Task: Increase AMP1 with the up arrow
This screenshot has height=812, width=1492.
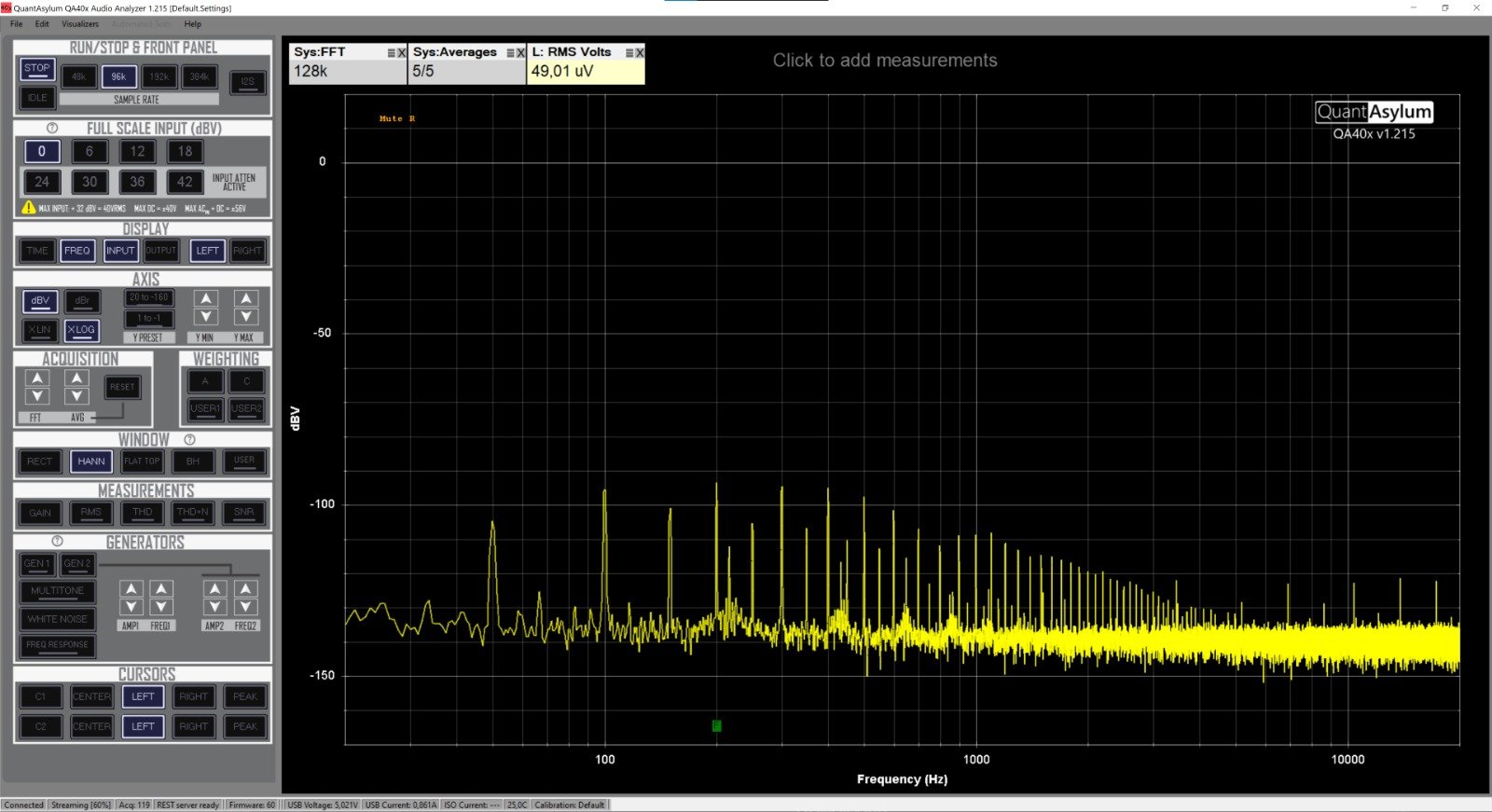Action: point(131,589)
